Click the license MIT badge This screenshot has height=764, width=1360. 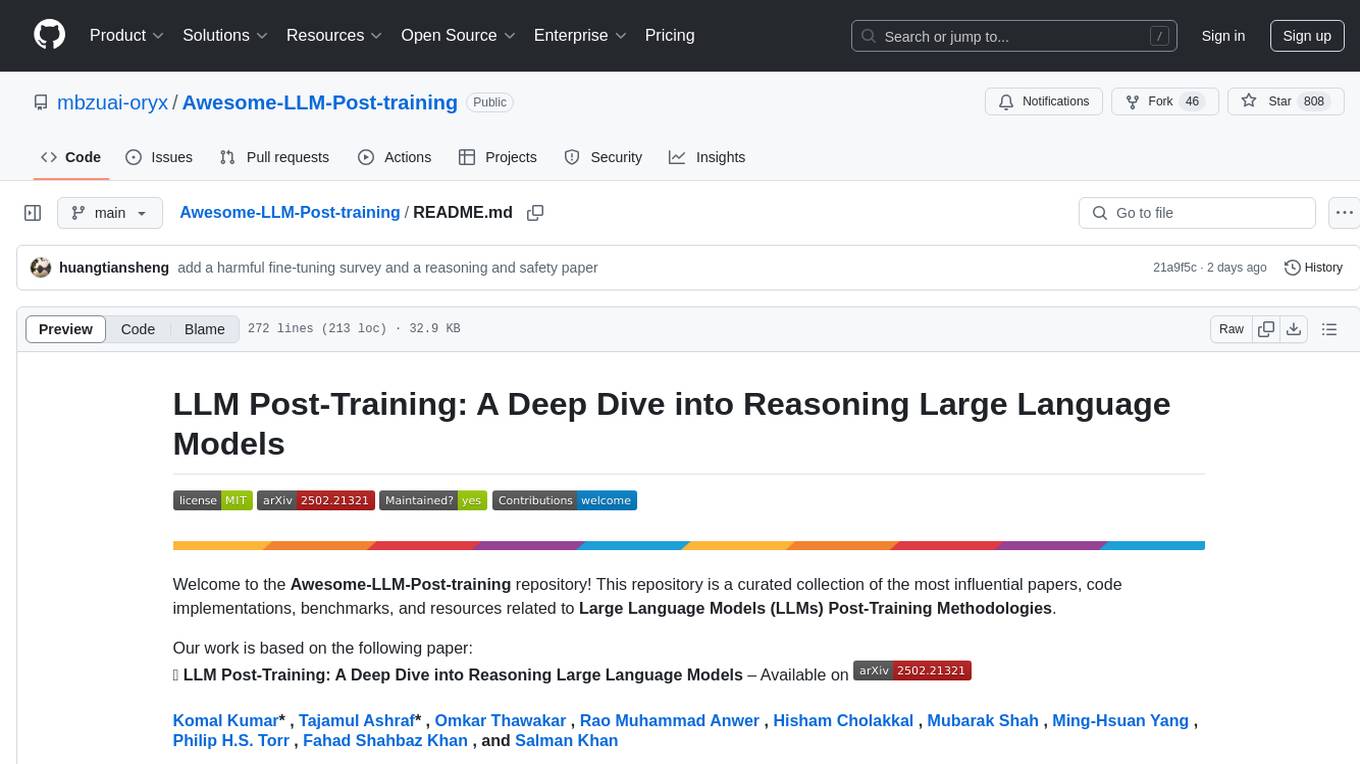pos(212,500)
